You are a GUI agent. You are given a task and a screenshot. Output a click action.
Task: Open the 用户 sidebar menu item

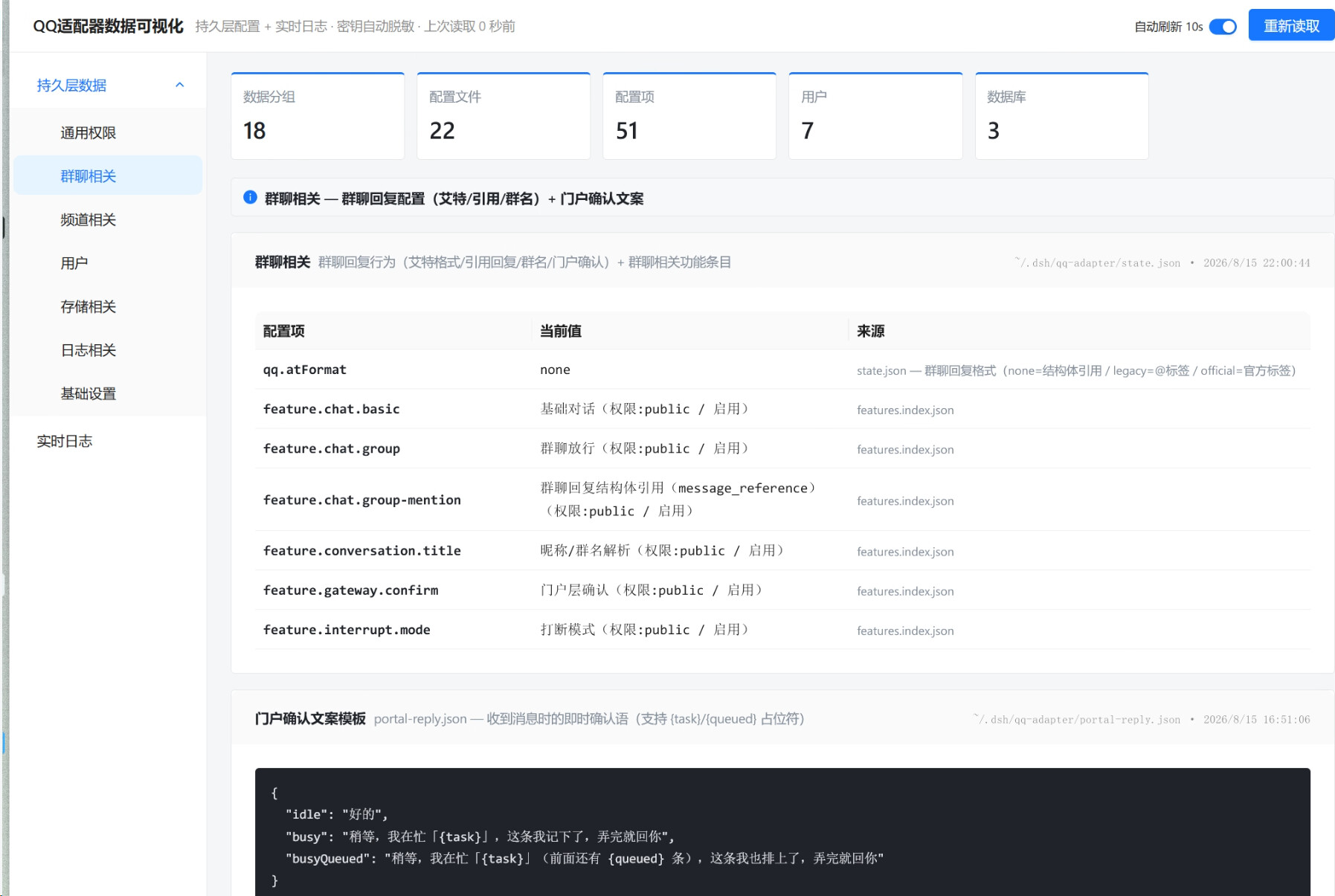(x=108, y=262)
